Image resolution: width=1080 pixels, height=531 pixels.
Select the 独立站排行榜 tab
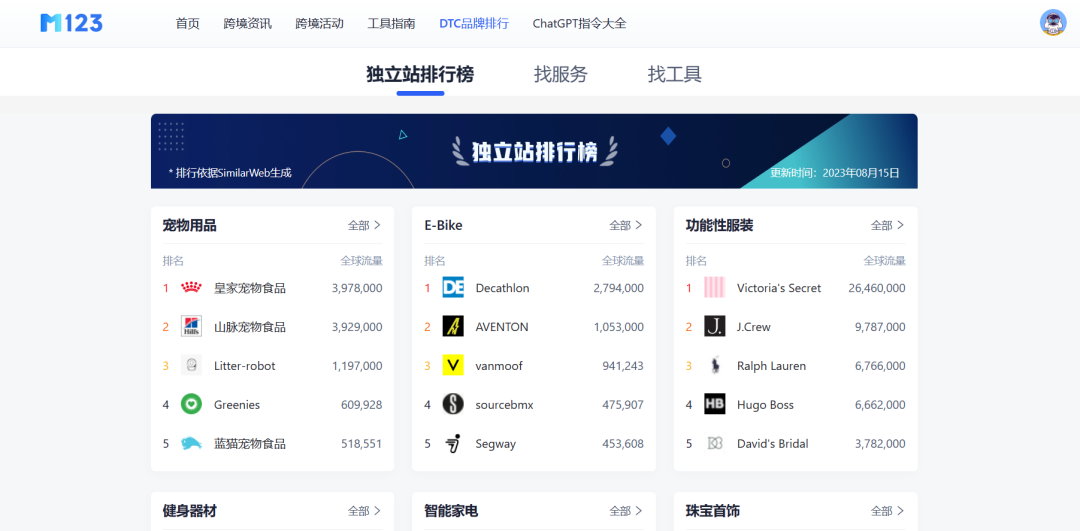(x=420, y=74)
